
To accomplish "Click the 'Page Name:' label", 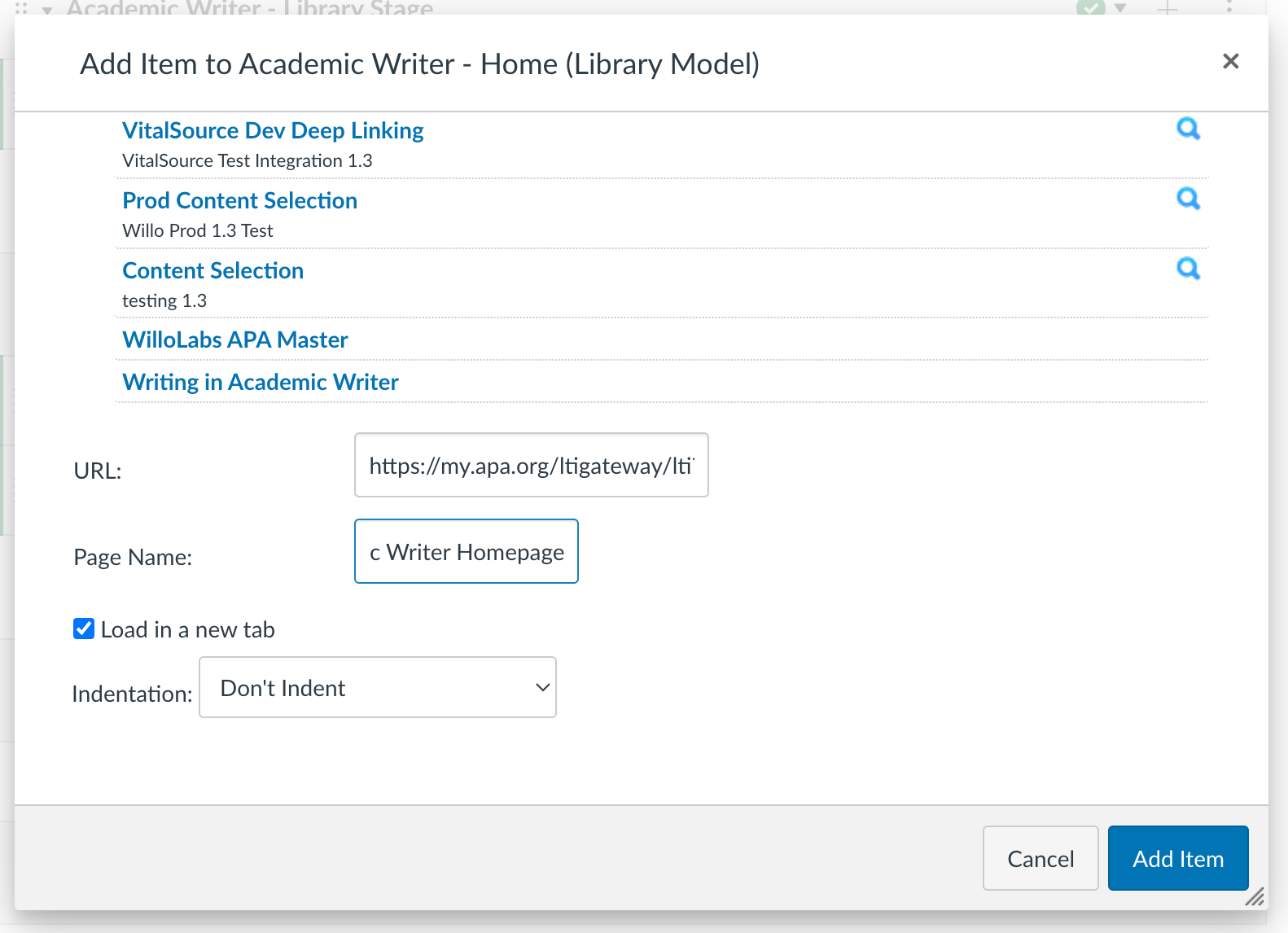I will click(x=133, y=557).
